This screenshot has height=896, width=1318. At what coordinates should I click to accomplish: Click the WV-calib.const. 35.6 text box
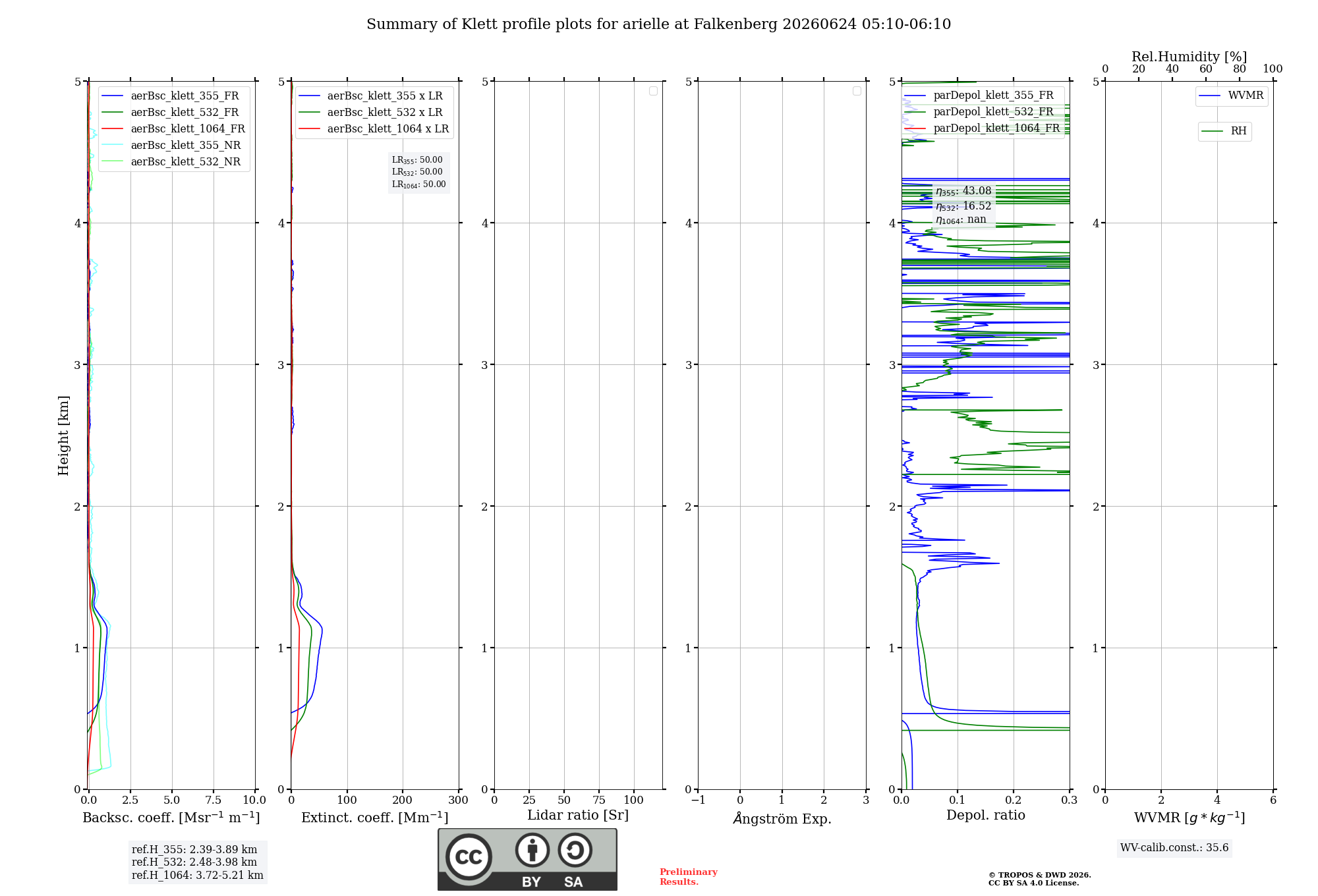tap(1174, 848)
